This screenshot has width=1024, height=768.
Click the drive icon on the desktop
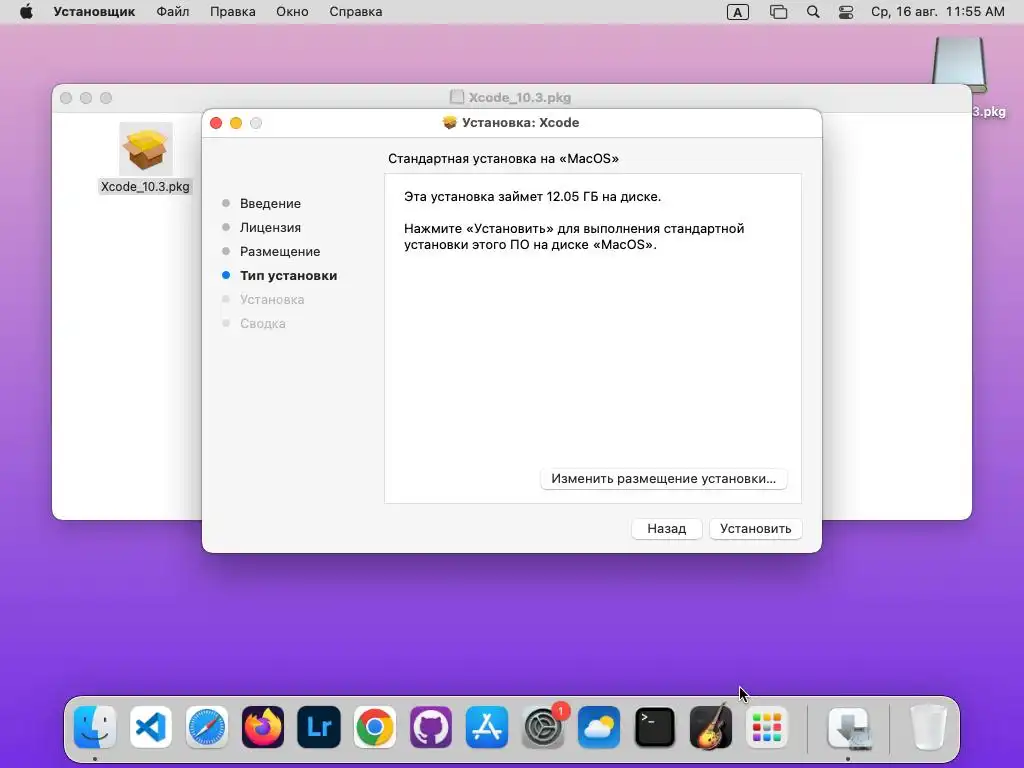point(959,64)
